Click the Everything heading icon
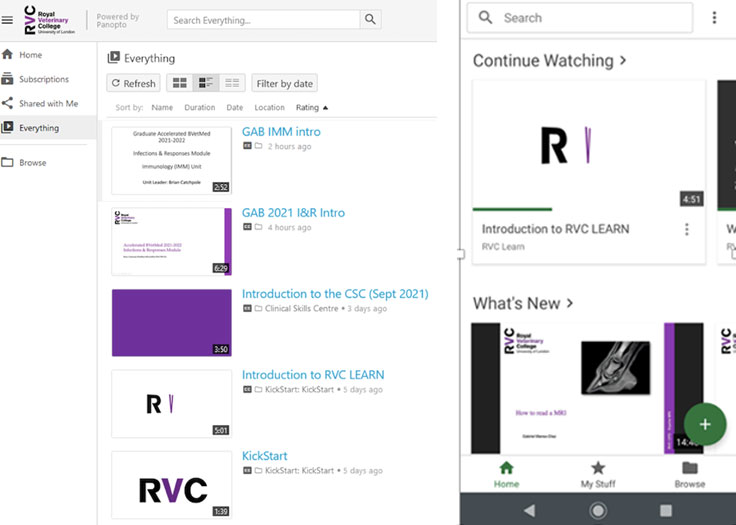736x525 pixels. pyautogui.click(x=114, y=58)
